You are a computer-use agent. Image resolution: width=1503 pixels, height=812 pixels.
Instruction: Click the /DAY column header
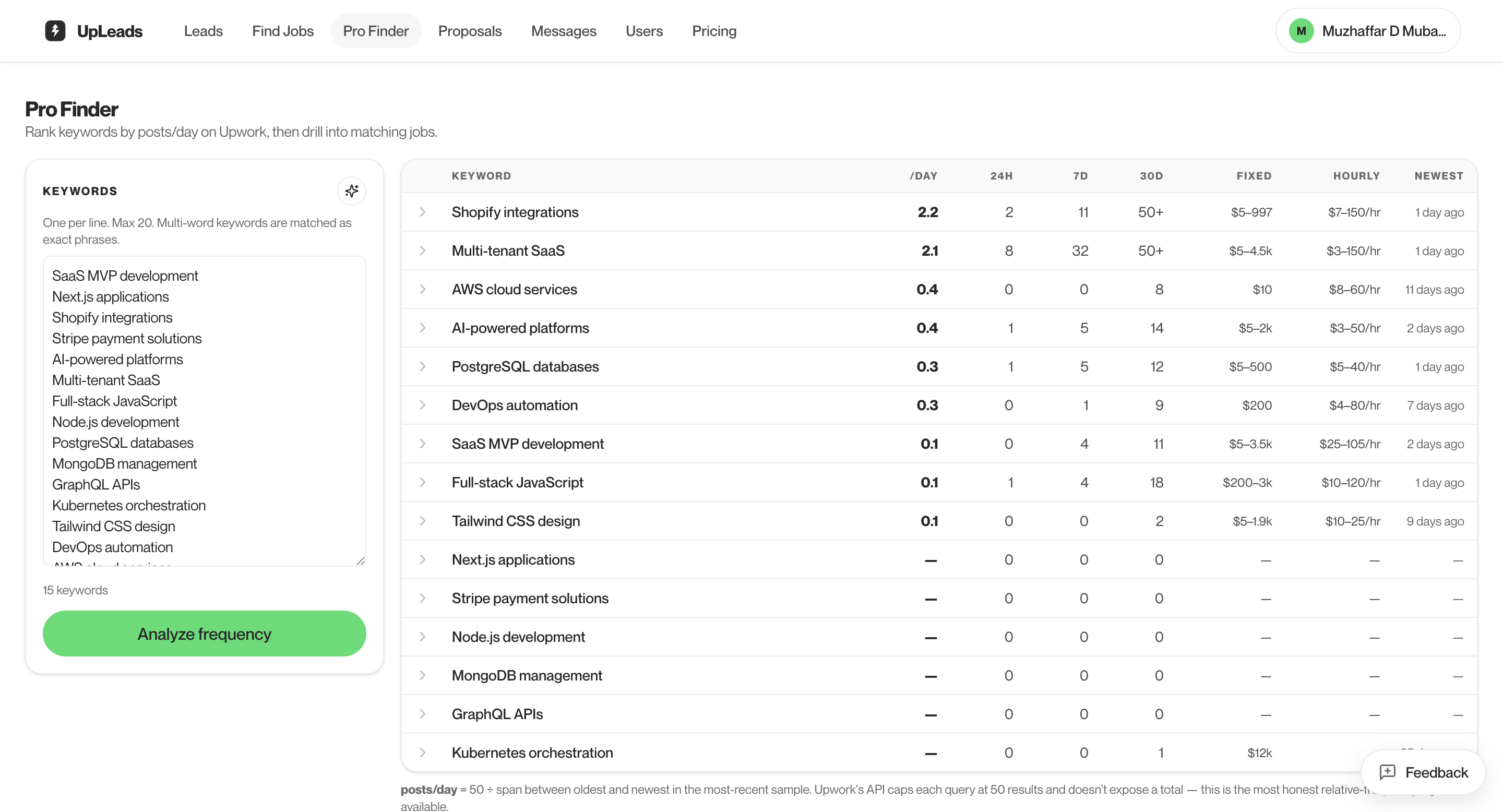[x=924, y=175]
